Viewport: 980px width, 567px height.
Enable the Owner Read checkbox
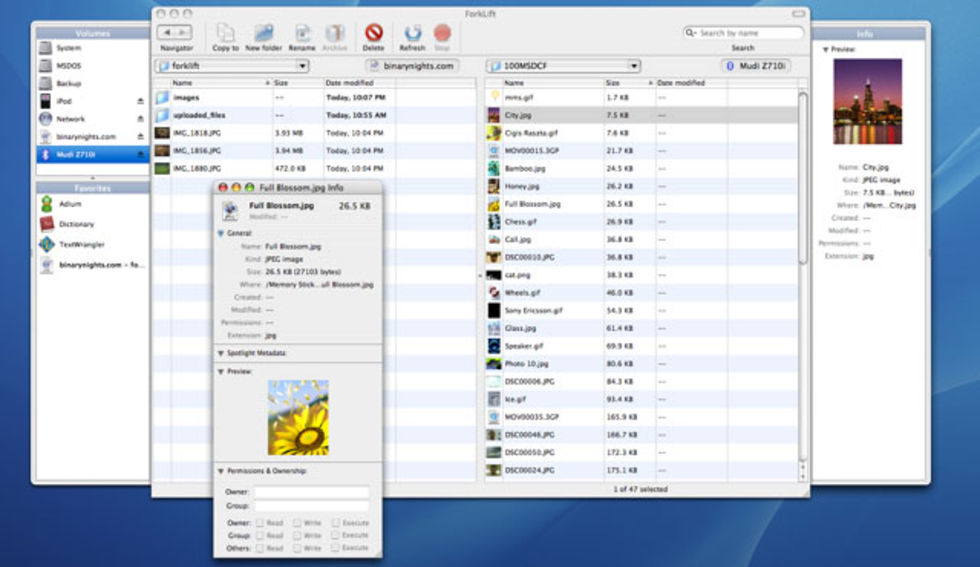pyautogui.click(x=260, y=522)
